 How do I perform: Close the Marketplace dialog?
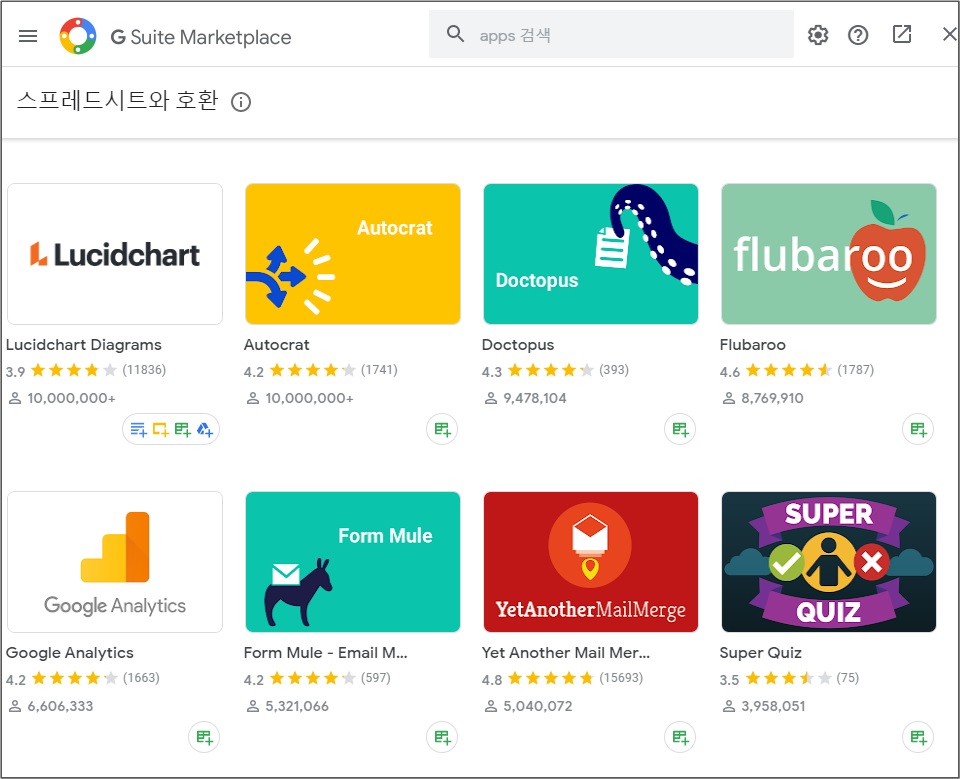[x=949, y=34]
